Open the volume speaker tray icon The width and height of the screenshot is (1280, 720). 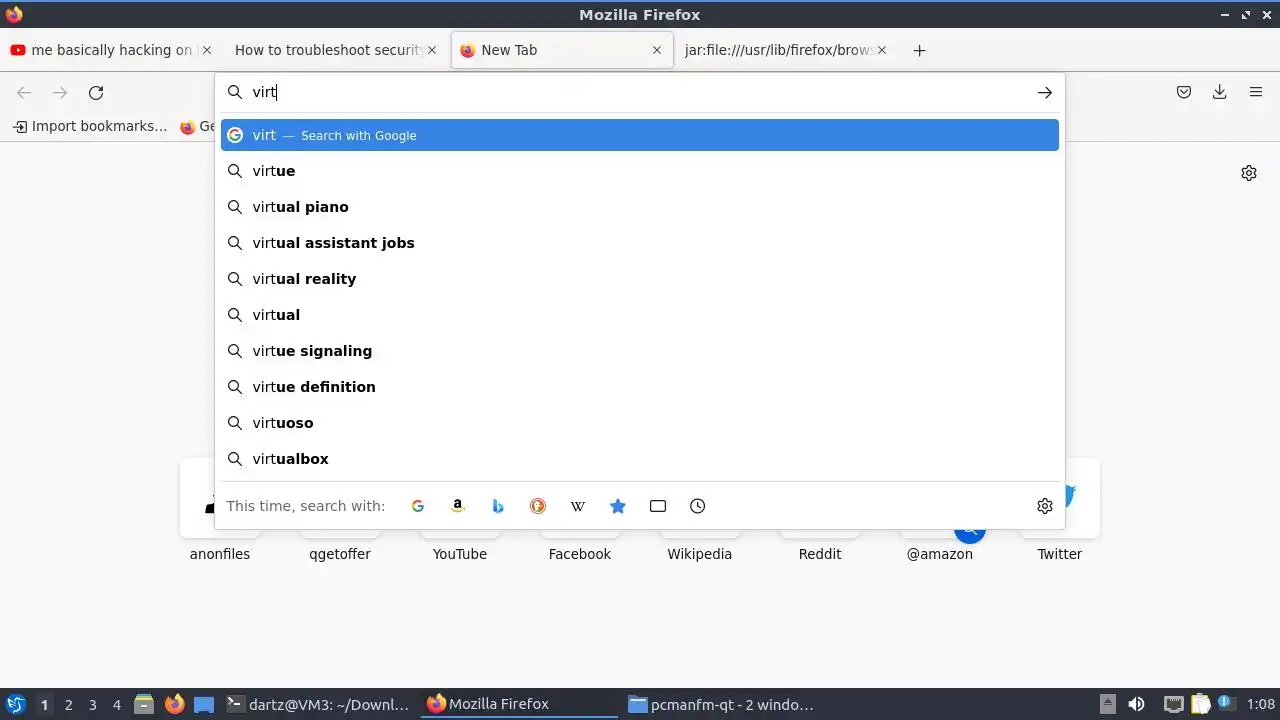click(x=1136, y=705)
